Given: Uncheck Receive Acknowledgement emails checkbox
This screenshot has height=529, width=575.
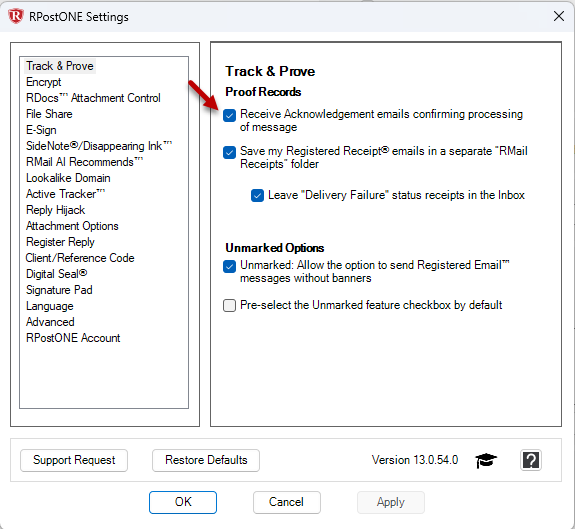Looking at the screenshot, I should (x=230, y=115).
